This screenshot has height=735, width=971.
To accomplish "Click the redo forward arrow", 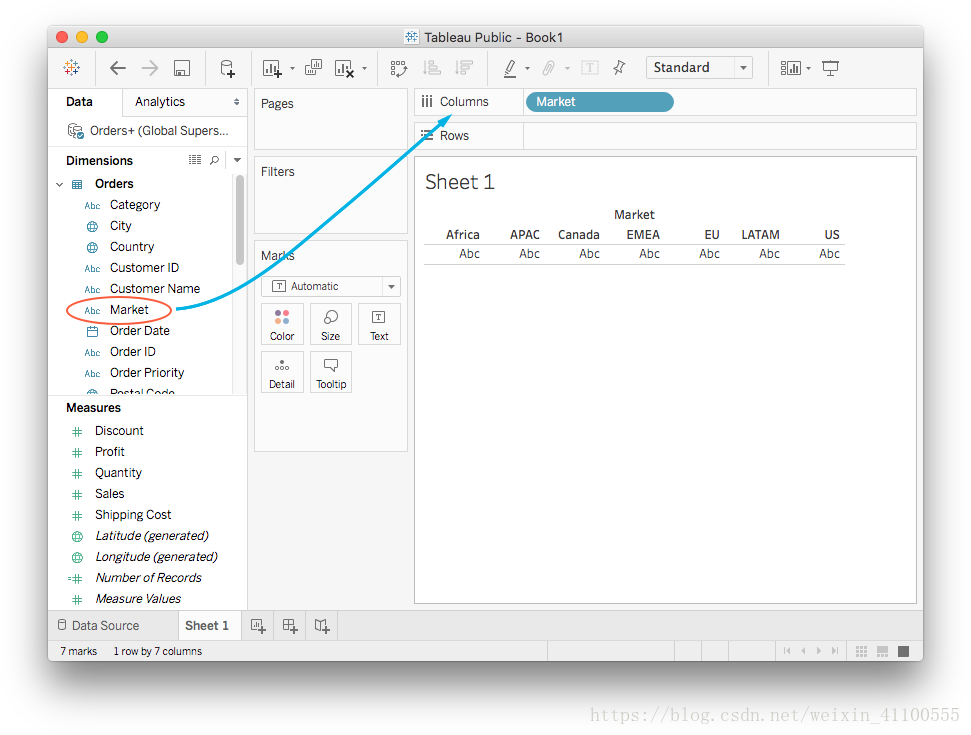I will click(150, 67).
